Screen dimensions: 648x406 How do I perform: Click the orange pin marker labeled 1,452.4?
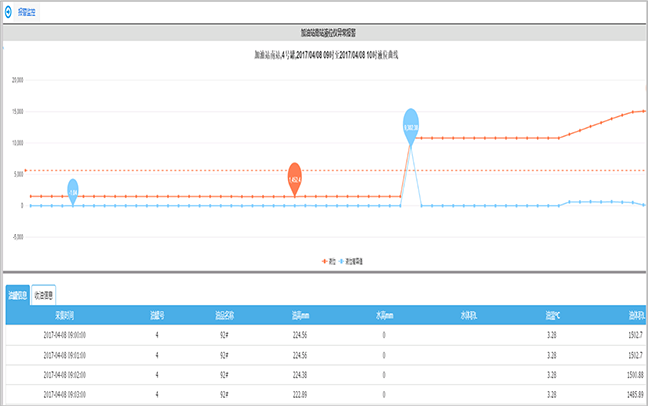click(294, 177)
